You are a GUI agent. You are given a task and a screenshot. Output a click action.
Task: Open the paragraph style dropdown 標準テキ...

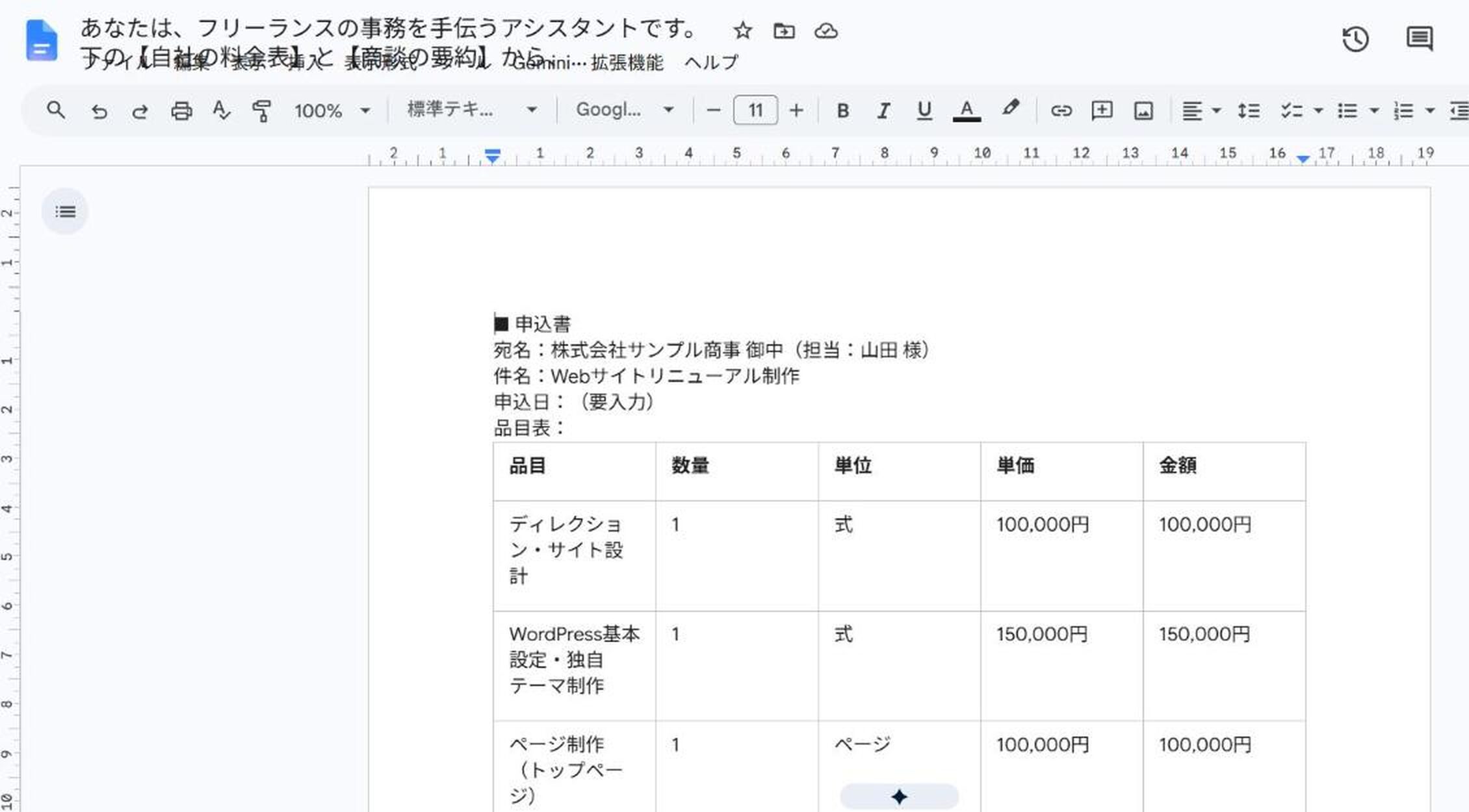coord(472,110)
